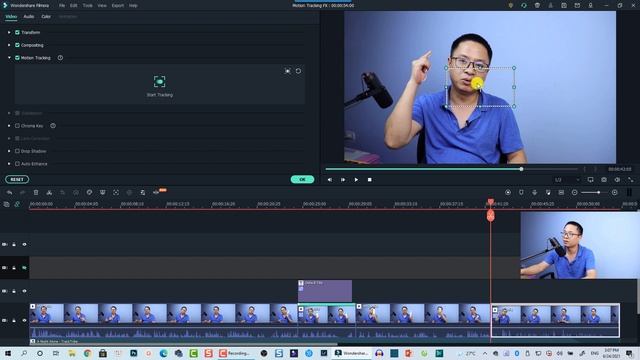Click the Windows Start button

coord(7,353)
